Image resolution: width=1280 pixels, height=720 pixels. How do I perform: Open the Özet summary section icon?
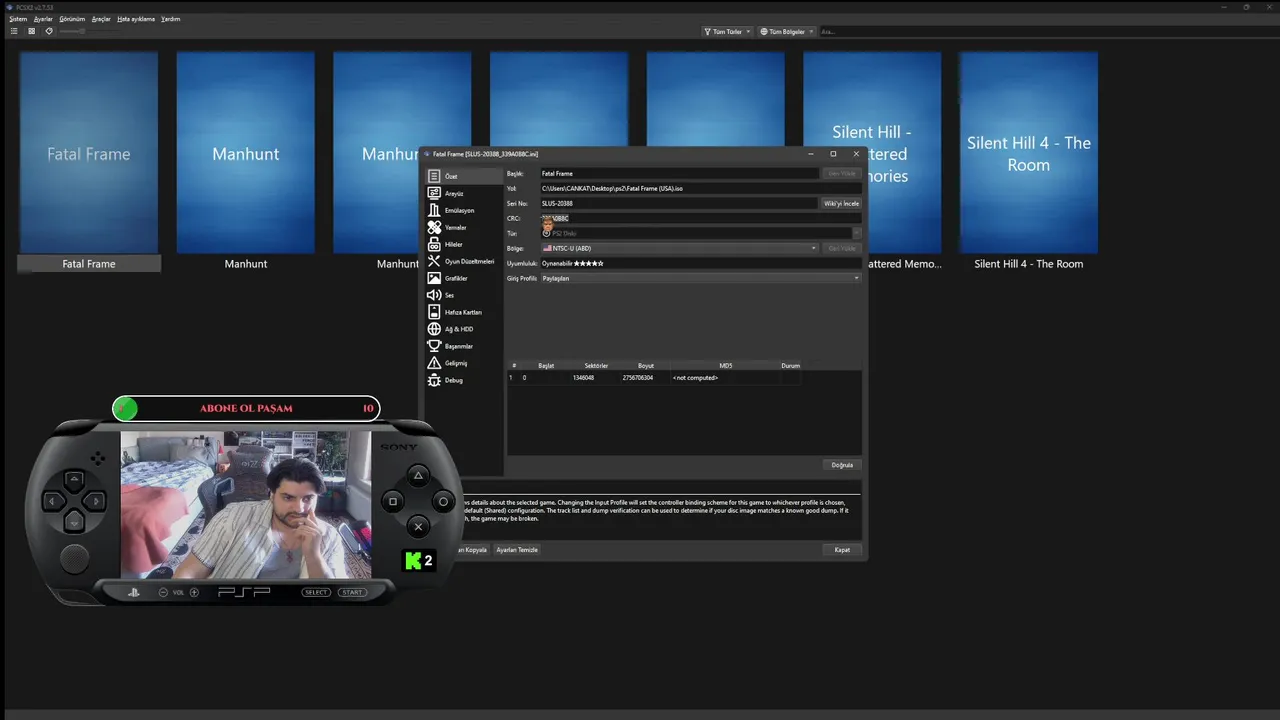point(434,176)
